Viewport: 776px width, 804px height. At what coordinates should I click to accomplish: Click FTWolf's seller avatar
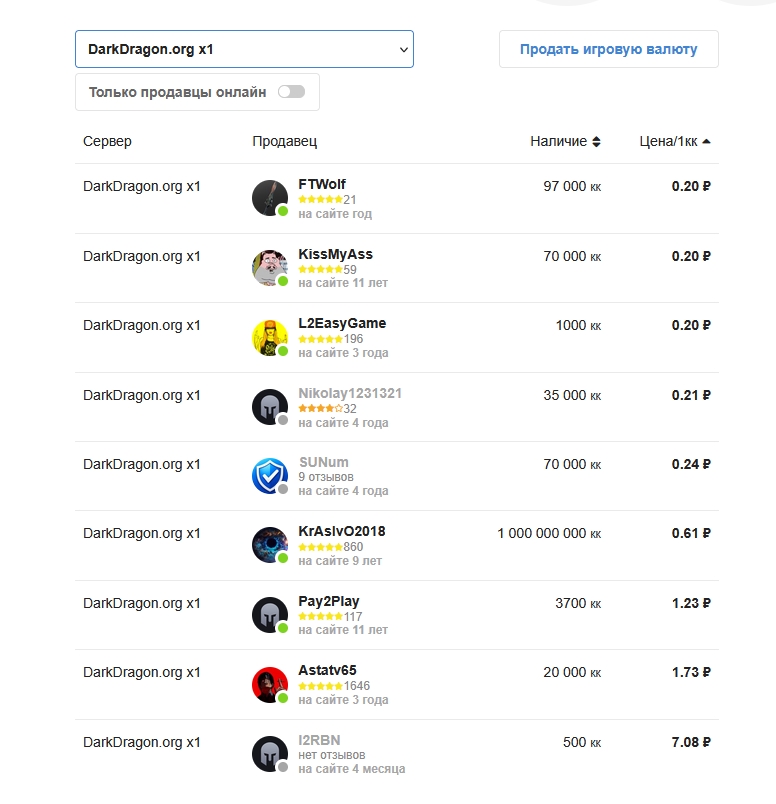(270, 198)
